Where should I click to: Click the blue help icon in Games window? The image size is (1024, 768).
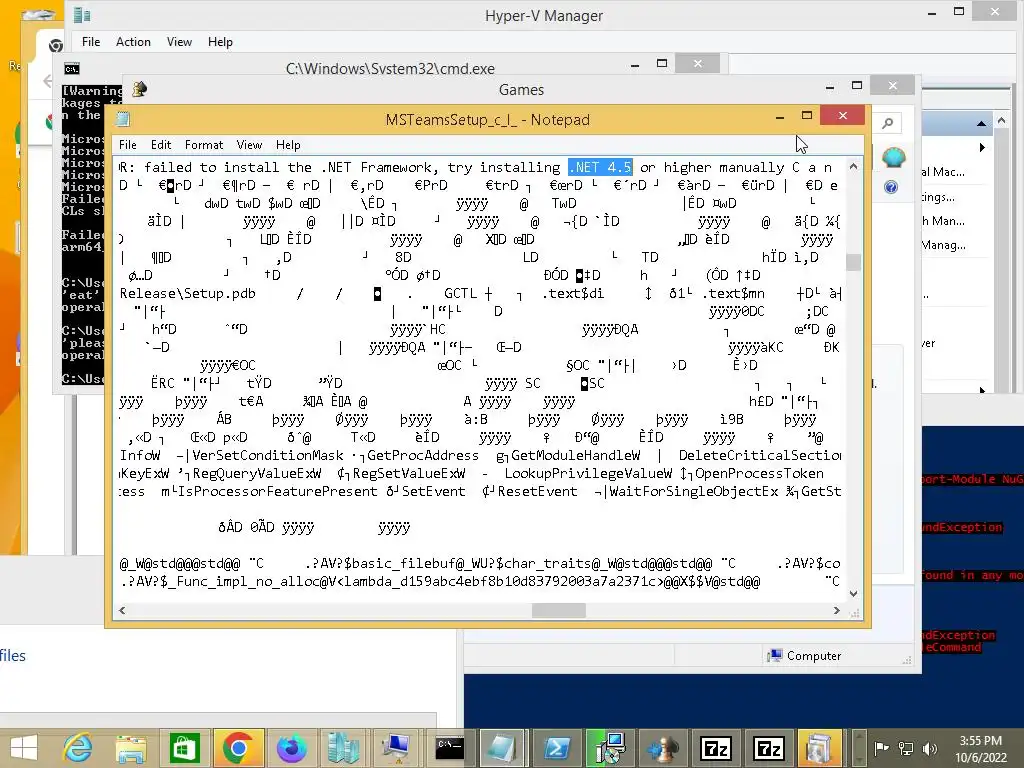coord(891,187)
